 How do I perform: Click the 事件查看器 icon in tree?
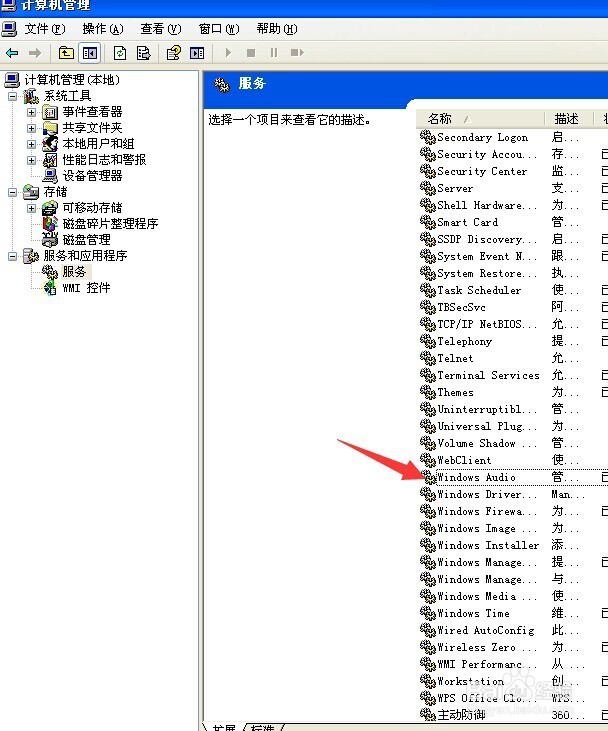tap(50, 112)
